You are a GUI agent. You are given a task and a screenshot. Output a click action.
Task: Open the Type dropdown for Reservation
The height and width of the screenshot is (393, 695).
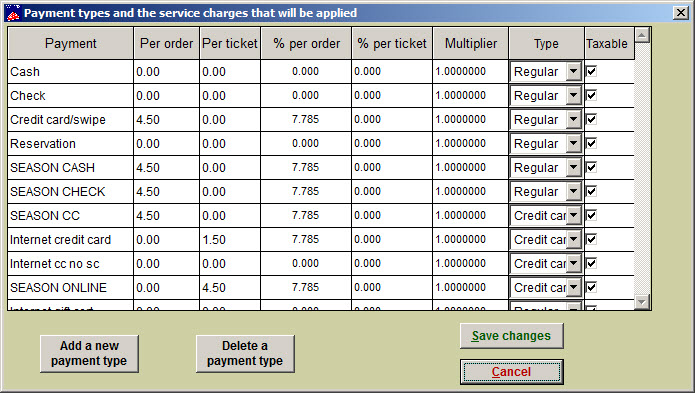point(574,143)
